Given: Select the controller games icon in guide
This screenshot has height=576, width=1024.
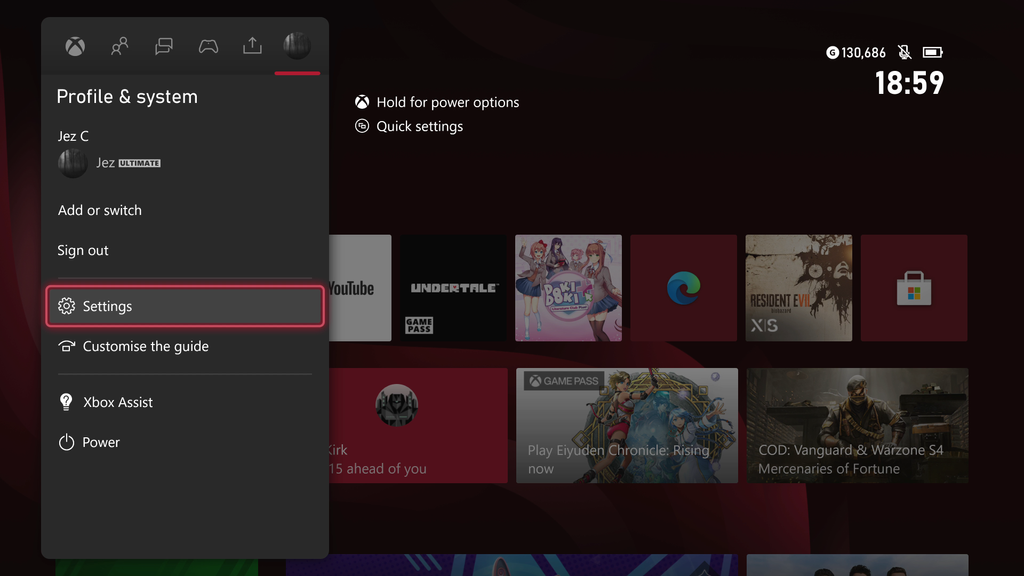Looking at the screenshot, I should [207, 46].
